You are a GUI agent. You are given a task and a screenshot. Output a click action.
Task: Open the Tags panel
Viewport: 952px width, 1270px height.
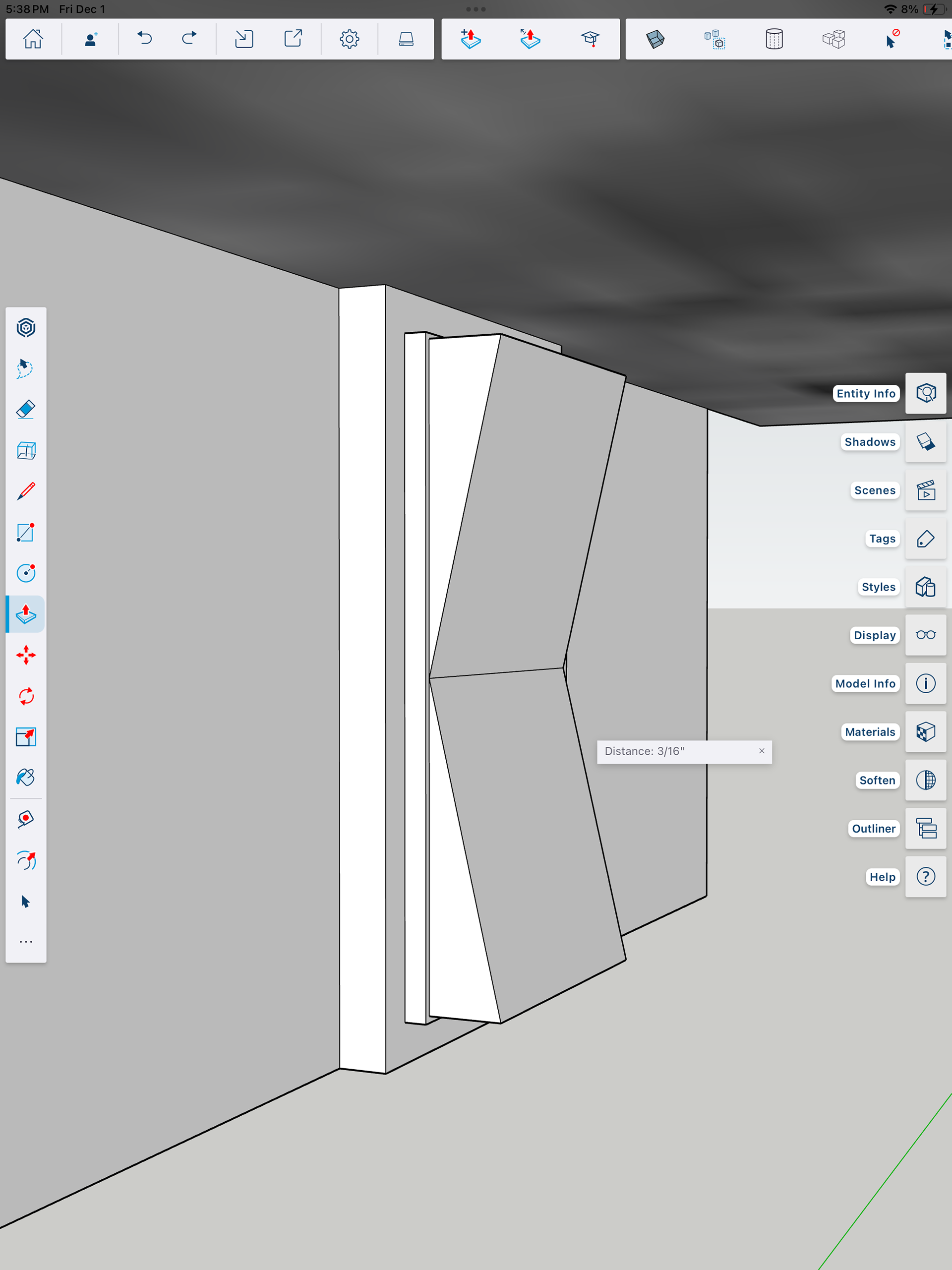click(x=925, y=539)
